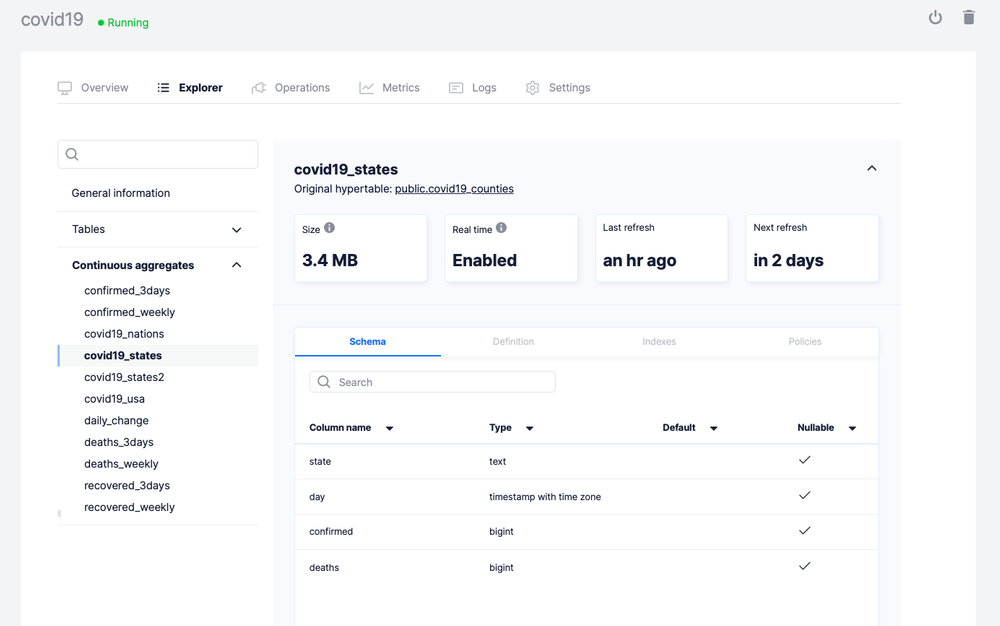The image size is (1000, 626).
Task: Open the Overview tab with monitor icon
Action: point(93,88)
